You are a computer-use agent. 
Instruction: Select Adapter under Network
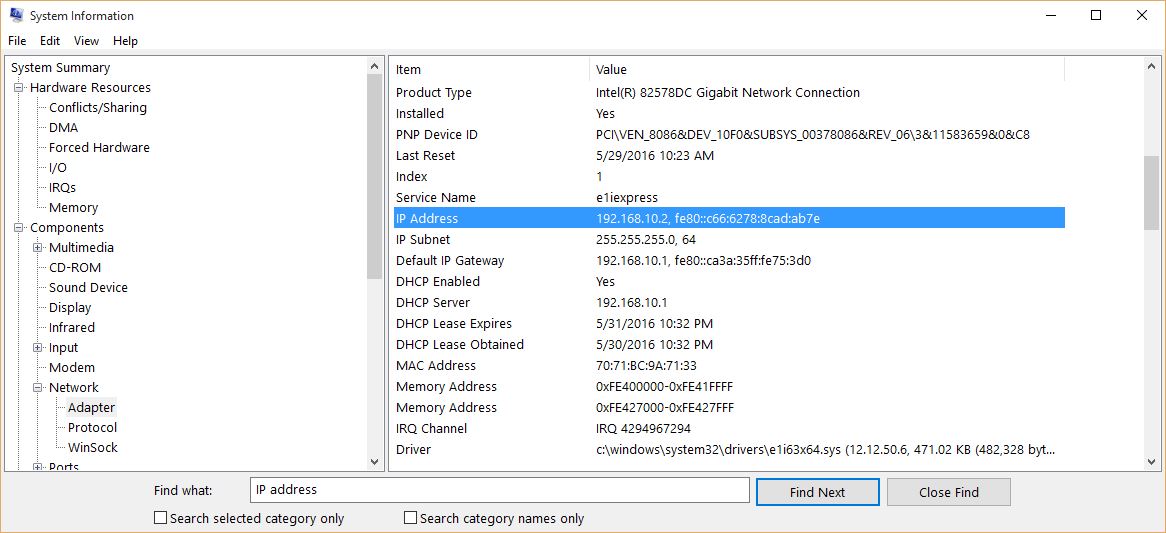click(x=91, y=407)
